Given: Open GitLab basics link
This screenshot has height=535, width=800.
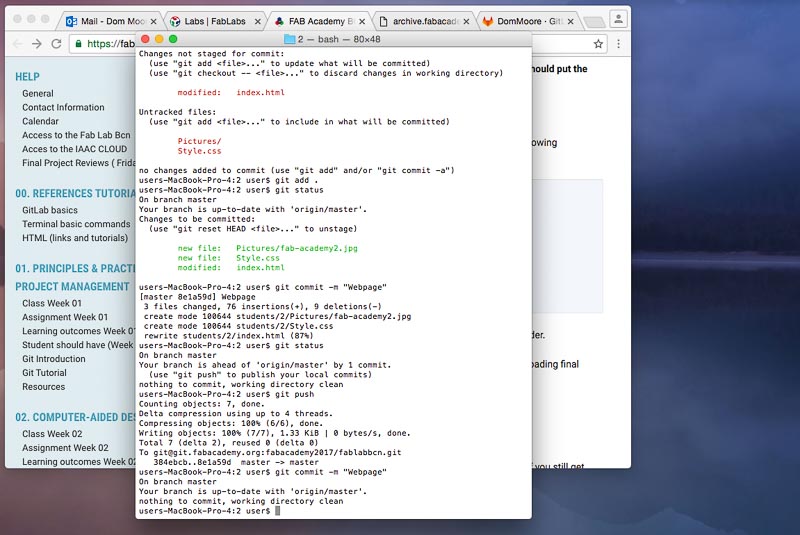Looking at the screenshot, I should tap(50, 210).
